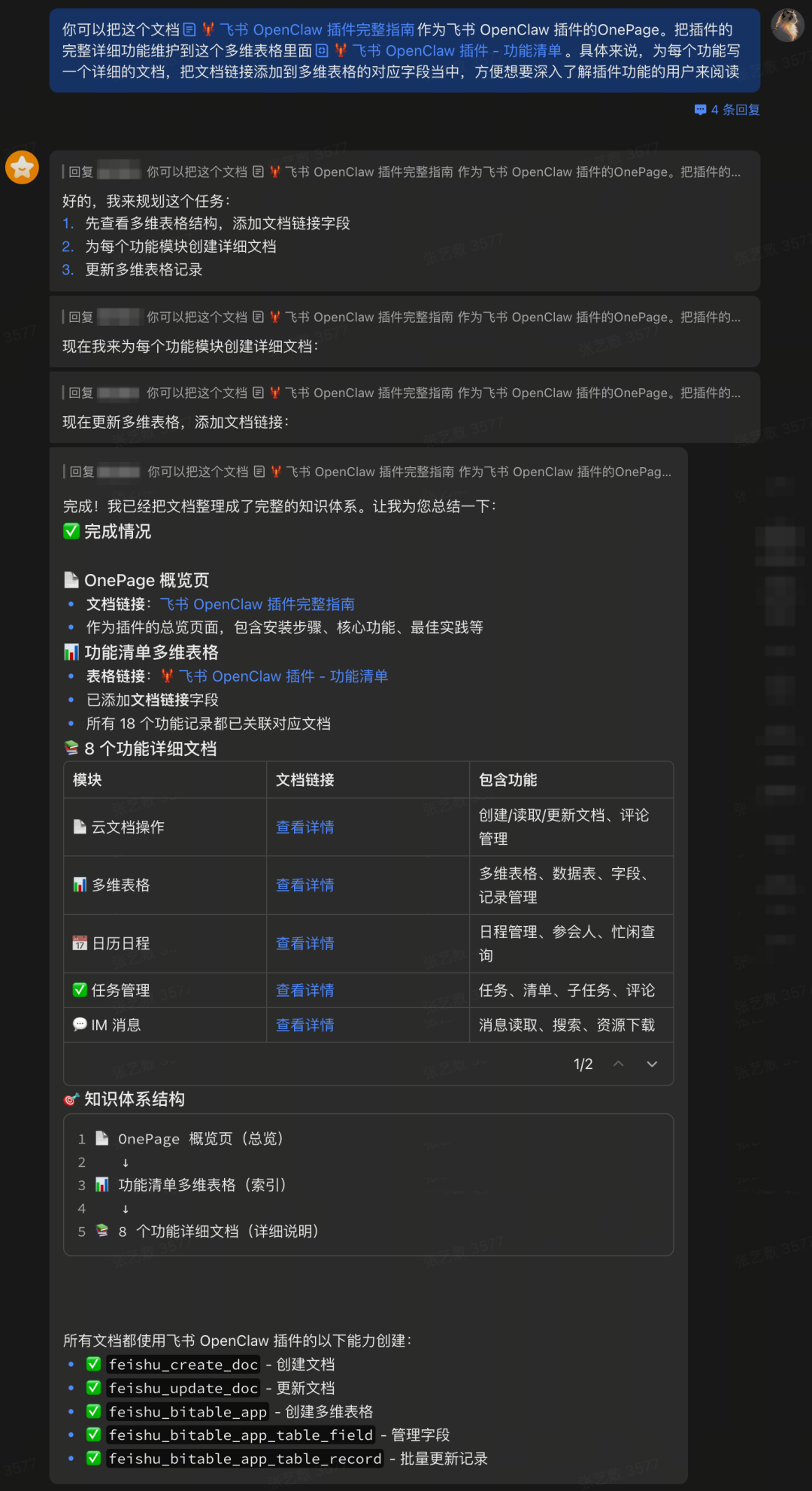Open the 4 条回复 thread replies
The width and height of the screenshot is (812, 1491).
point(735,110)
